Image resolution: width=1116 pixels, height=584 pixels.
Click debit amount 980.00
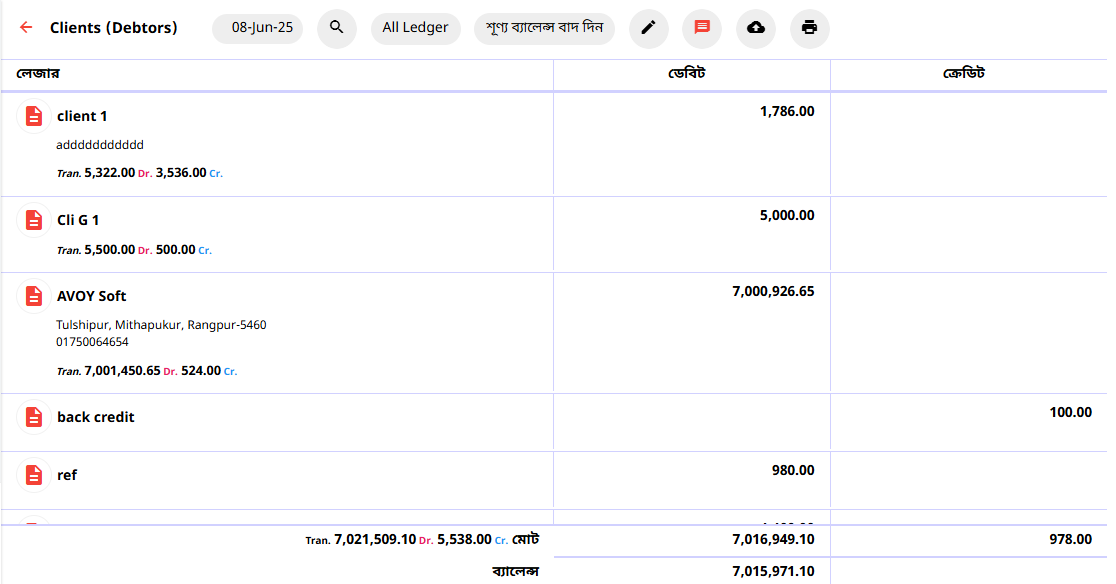point(793,470)
